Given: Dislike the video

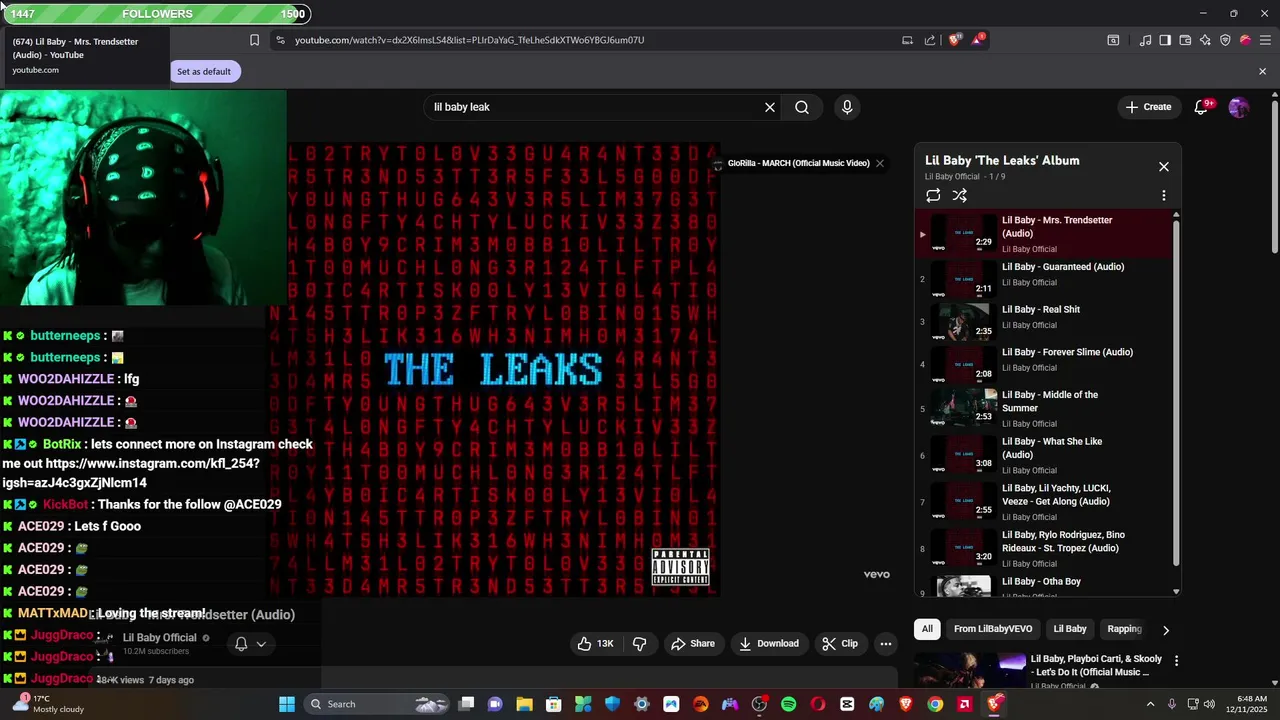Looking at the screenshot, I should tap(640, 644).
